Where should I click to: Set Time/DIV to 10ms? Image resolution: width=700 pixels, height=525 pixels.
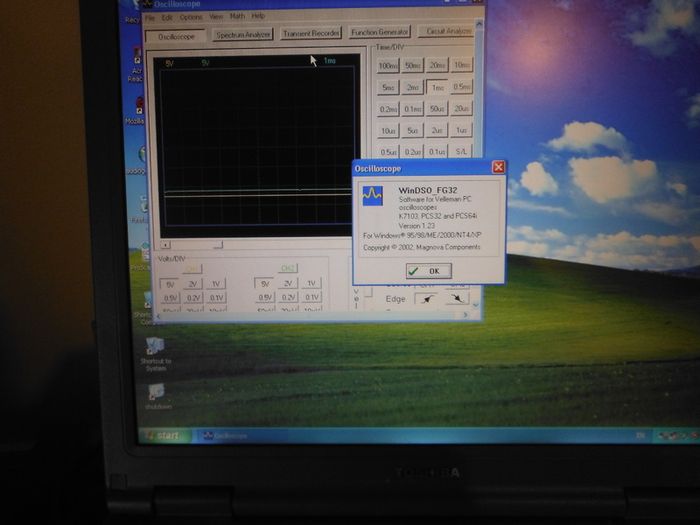[x=461, y=65]
